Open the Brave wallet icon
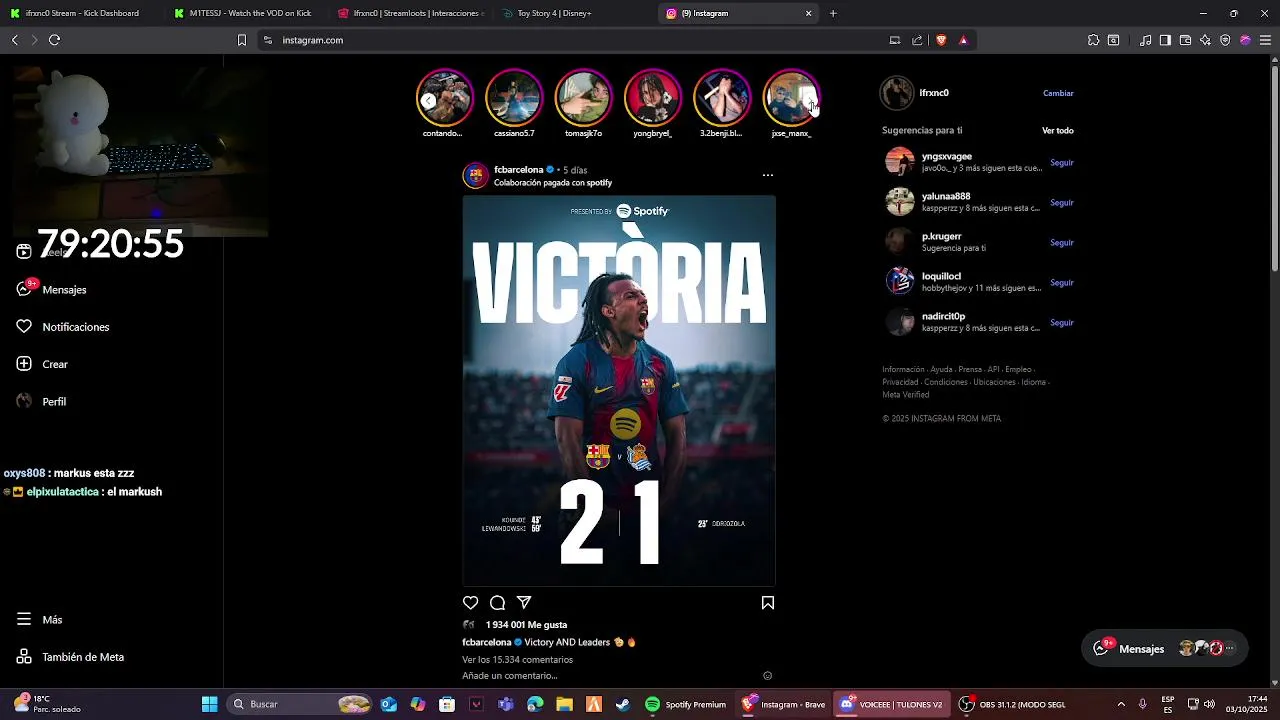Image resolution: width=1280 pixels, height=720 pixels. [1185, 40]
